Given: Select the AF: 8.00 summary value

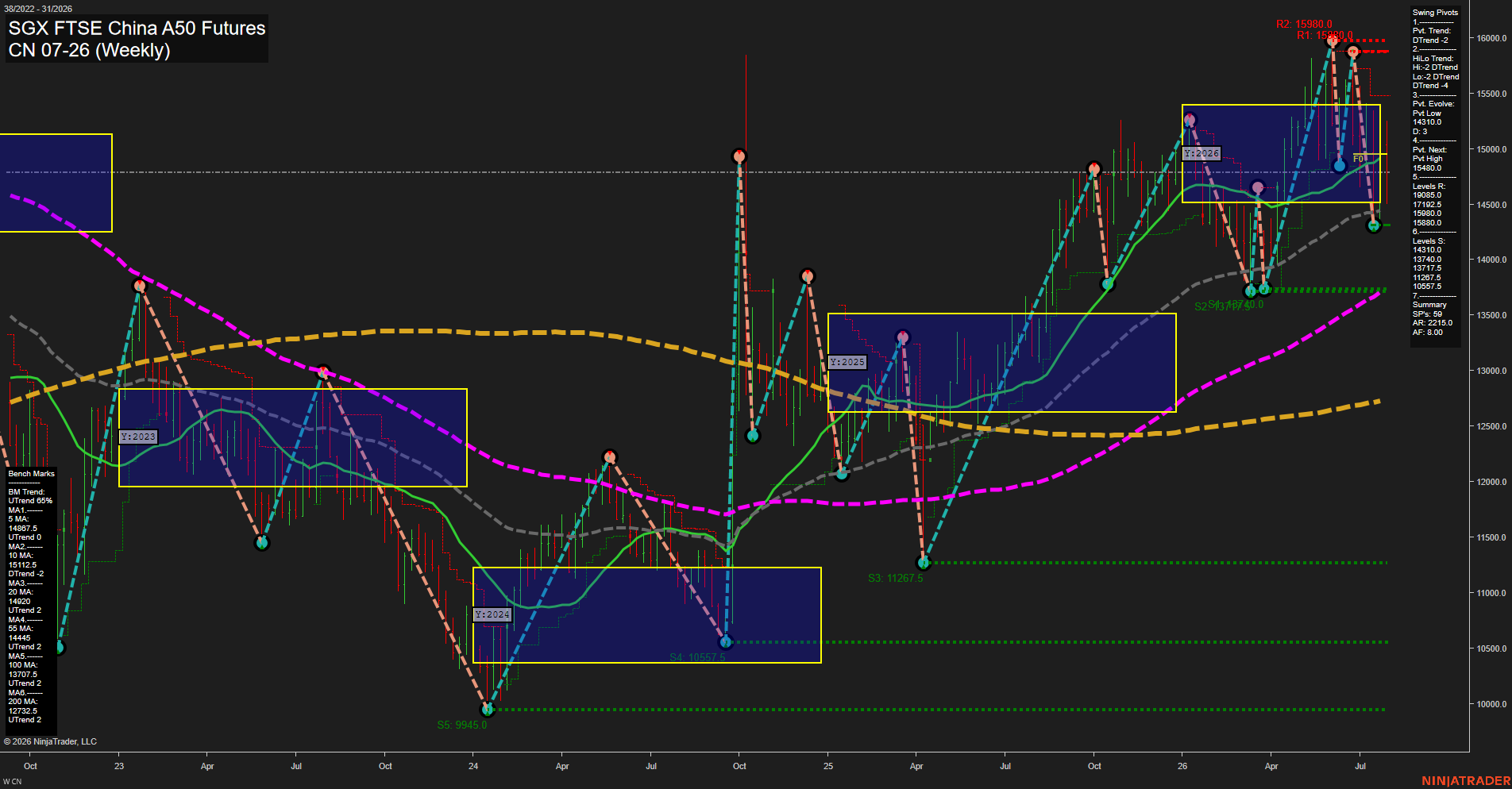Looking at the screenshot, I should point(1428,333).
